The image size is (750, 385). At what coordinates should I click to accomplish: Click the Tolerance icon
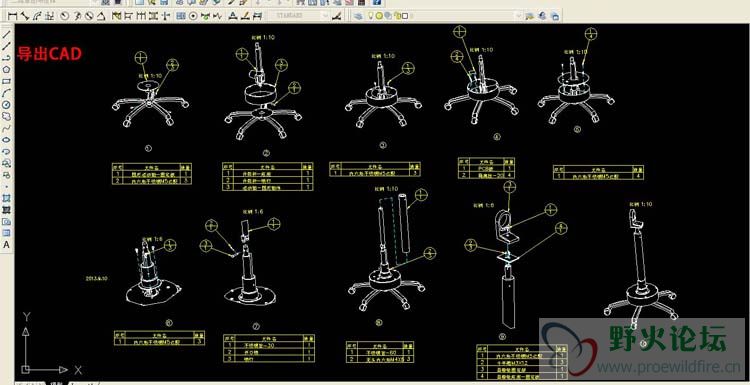click(x=181, y=16)
